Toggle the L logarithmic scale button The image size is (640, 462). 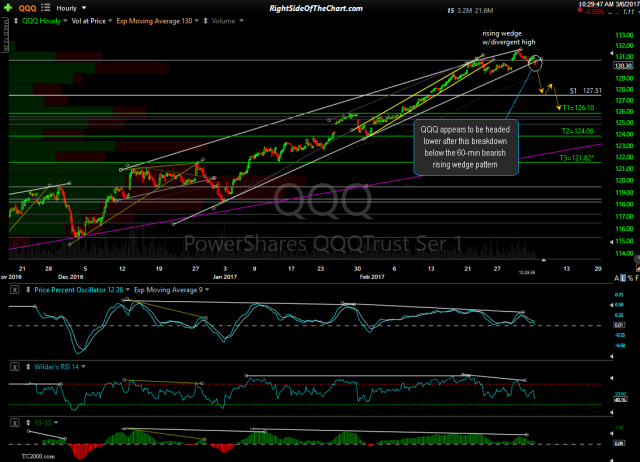click(623, 278)
